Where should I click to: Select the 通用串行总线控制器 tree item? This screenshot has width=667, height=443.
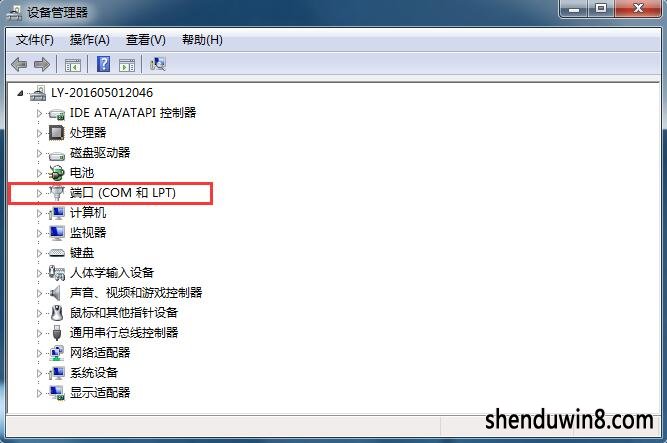coord(124,332)
